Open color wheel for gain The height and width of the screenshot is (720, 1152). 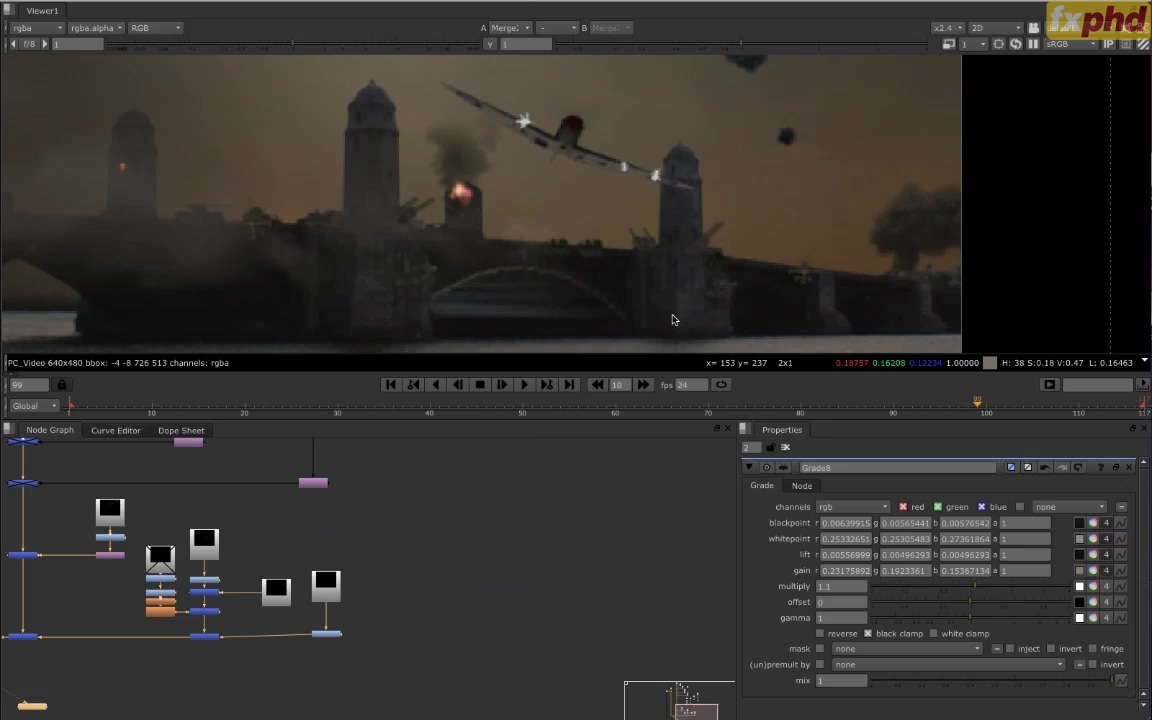click(x=1093, y=570)
